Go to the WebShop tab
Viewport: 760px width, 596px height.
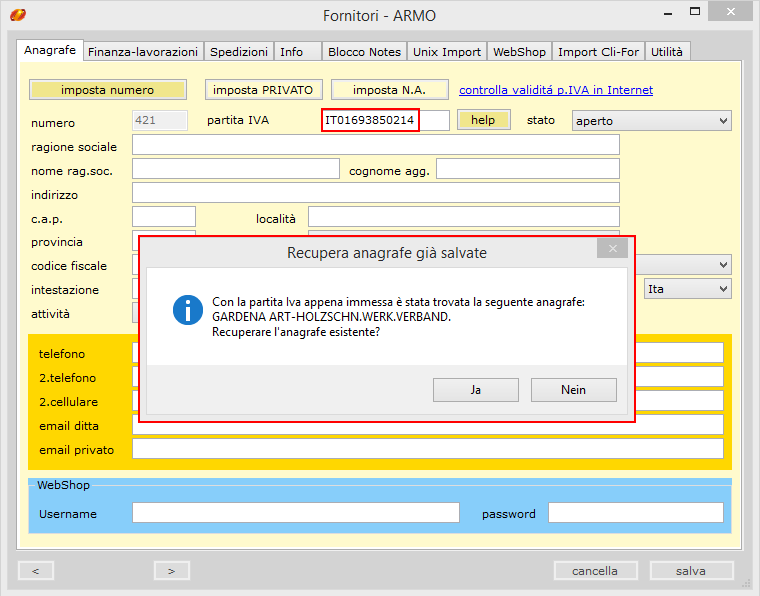(x=518, y=52)
